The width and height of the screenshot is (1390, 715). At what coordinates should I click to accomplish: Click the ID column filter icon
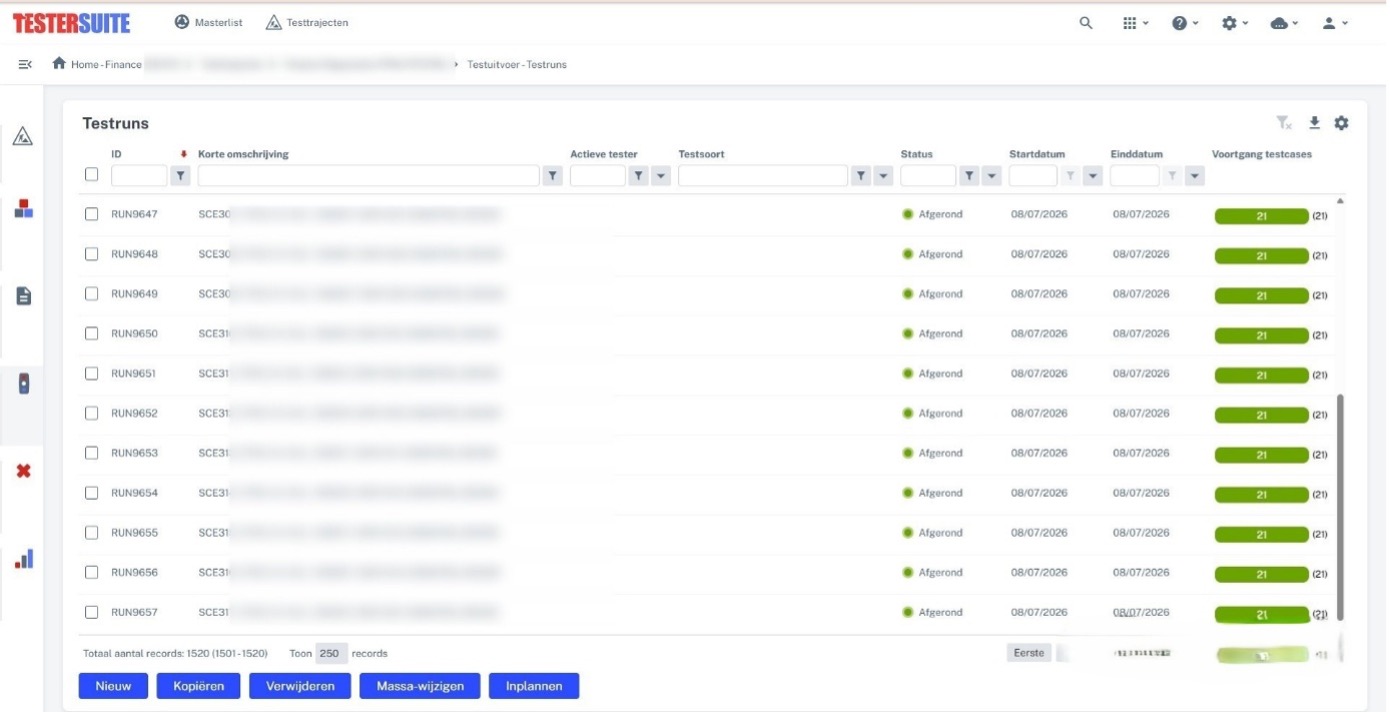180,176
